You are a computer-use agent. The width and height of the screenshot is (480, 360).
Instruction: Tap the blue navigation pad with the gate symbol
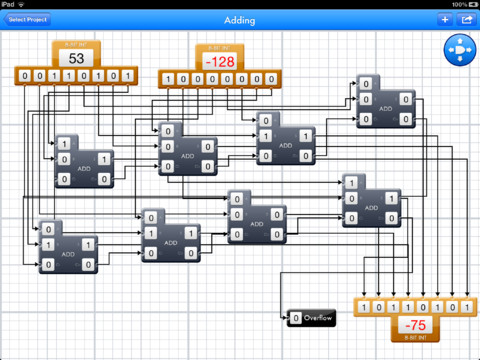pos(460,50)
